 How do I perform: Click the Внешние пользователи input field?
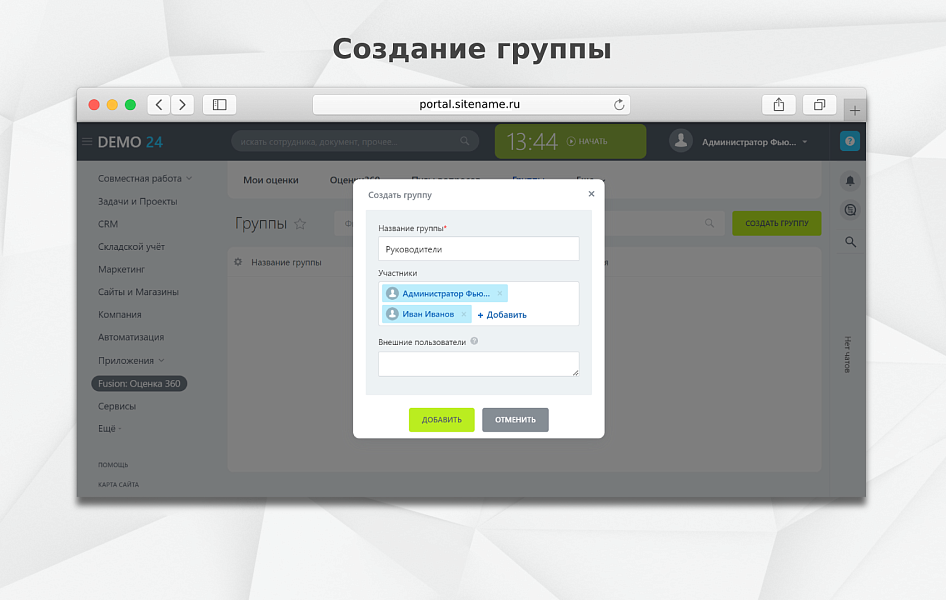(x=478, y=364)
